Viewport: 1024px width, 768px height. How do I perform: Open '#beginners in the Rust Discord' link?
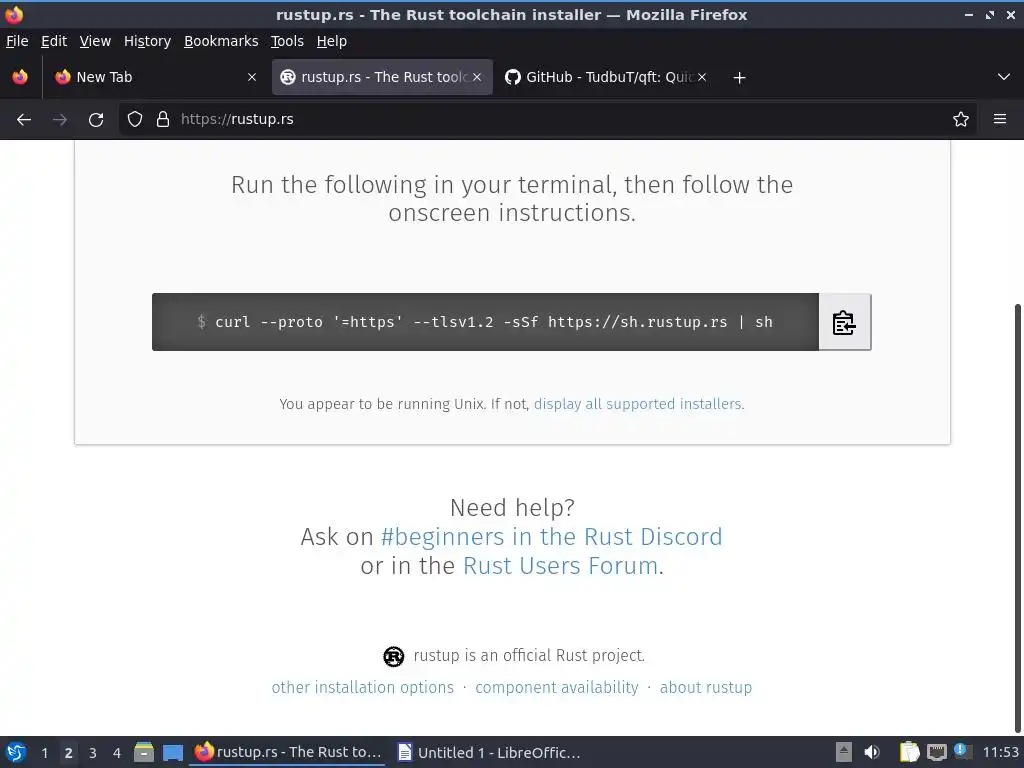551,537
